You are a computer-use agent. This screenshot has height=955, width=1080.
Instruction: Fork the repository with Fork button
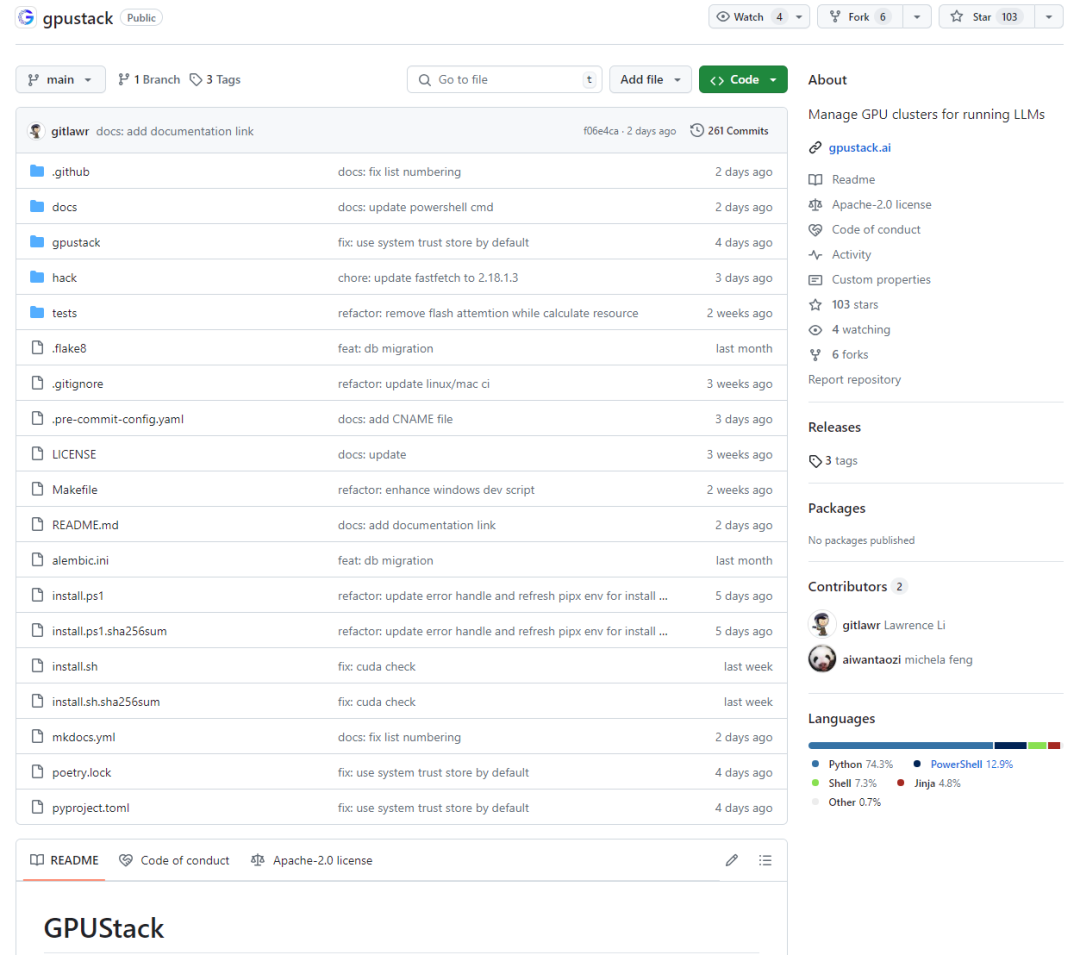point(860,17)
